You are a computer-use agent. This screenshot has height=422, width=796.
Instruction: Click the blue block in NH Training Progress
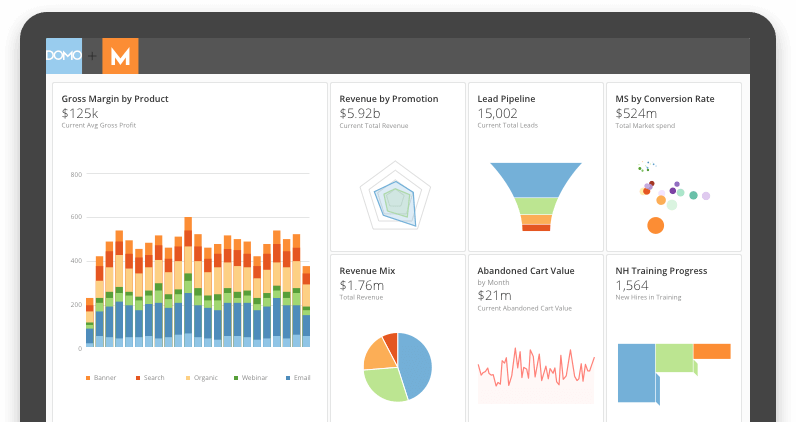(x=637, y=373)
